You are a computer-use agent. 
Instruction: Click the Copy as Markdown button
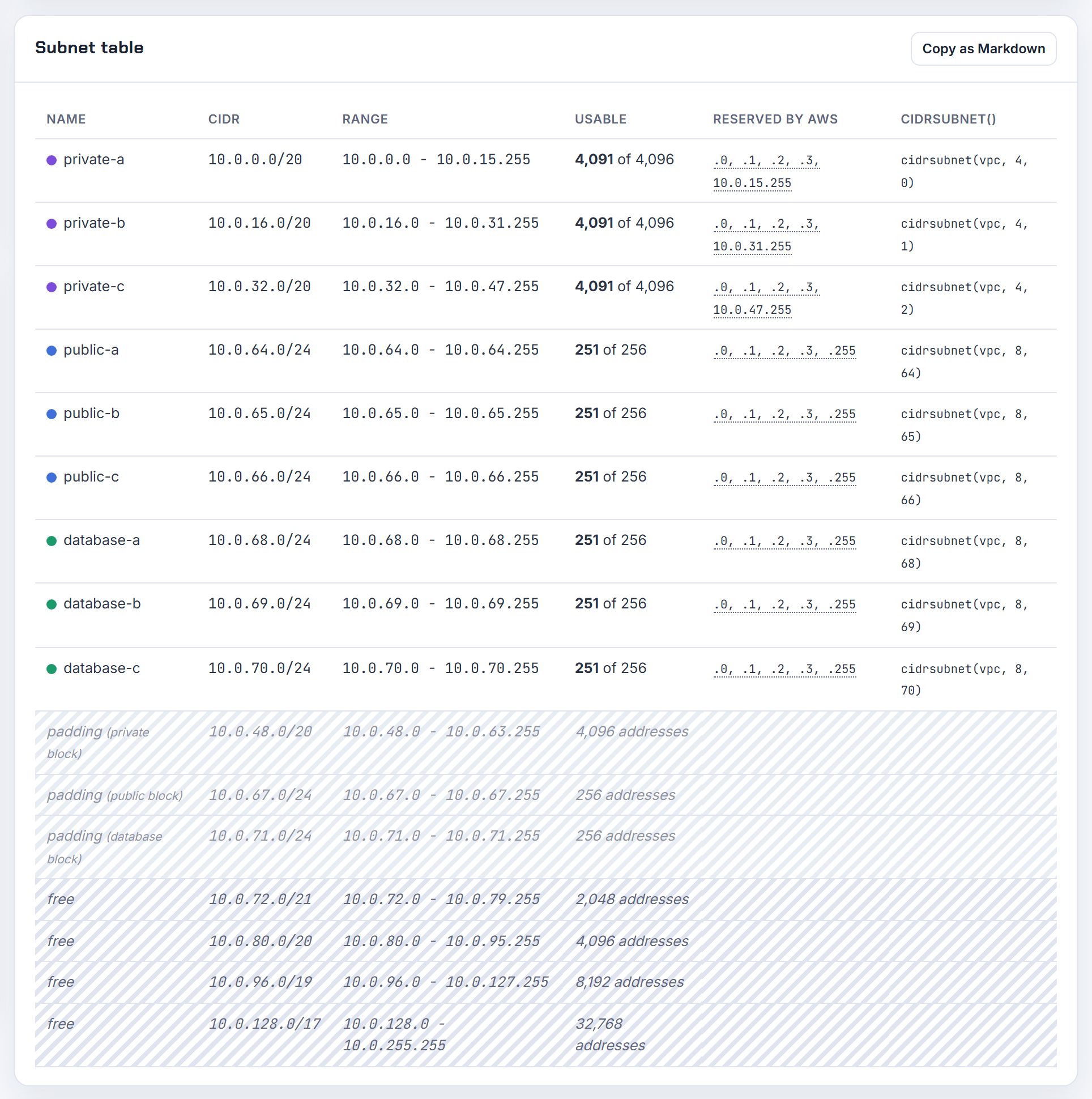tap(983, 49)
